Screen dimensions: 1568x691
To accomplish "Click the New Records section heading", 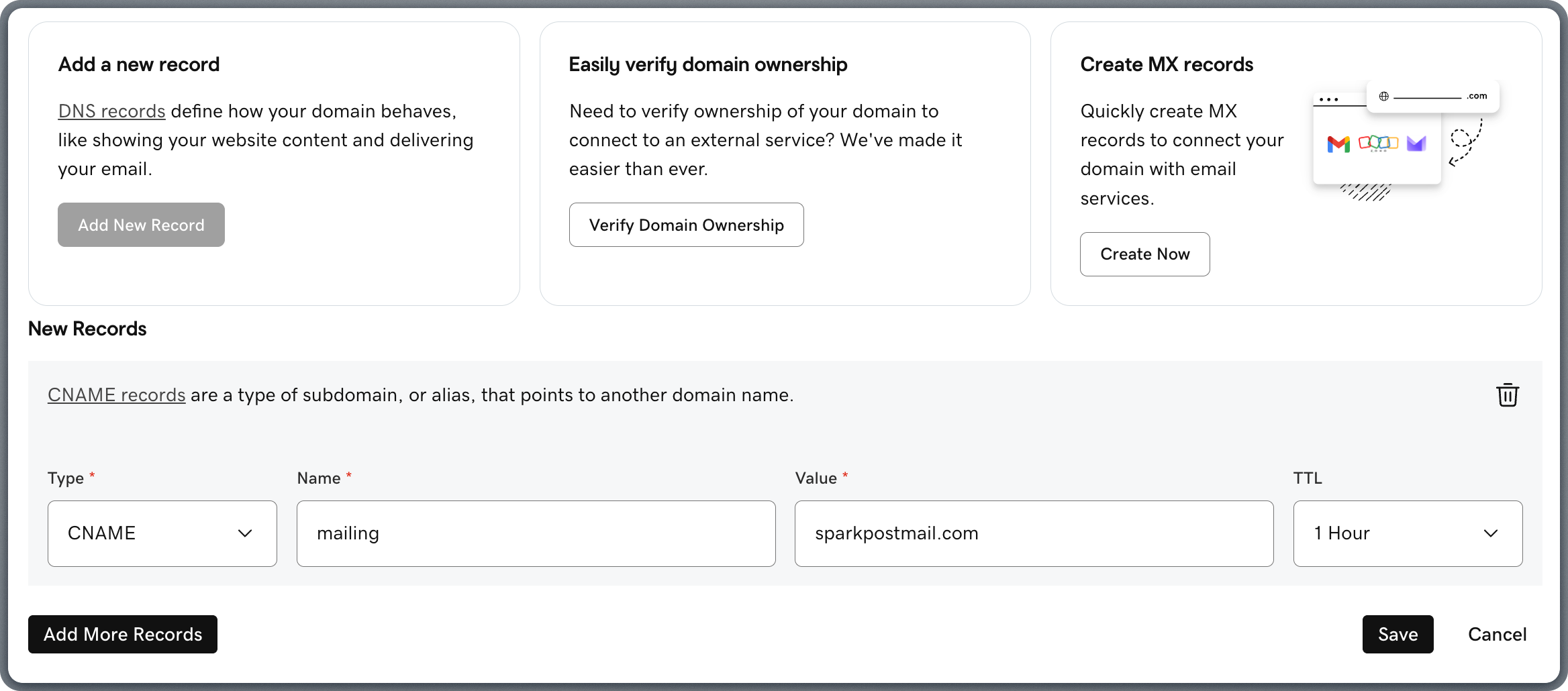I will pos(87,328).
